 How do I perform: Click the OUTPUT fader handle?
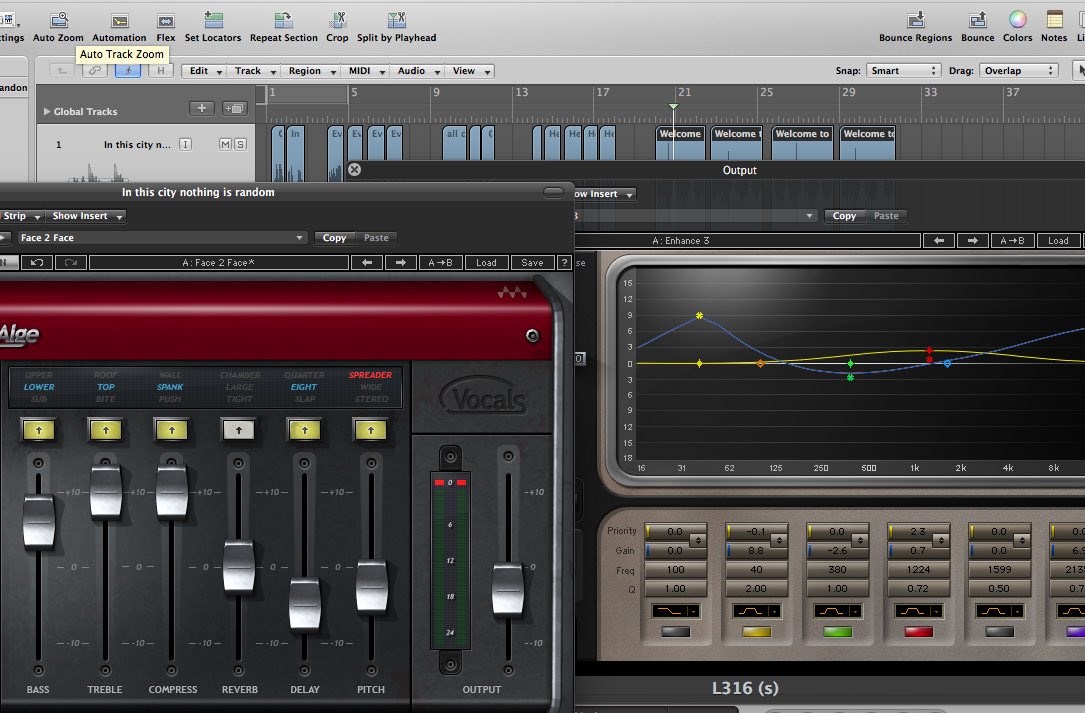(508, 590)
